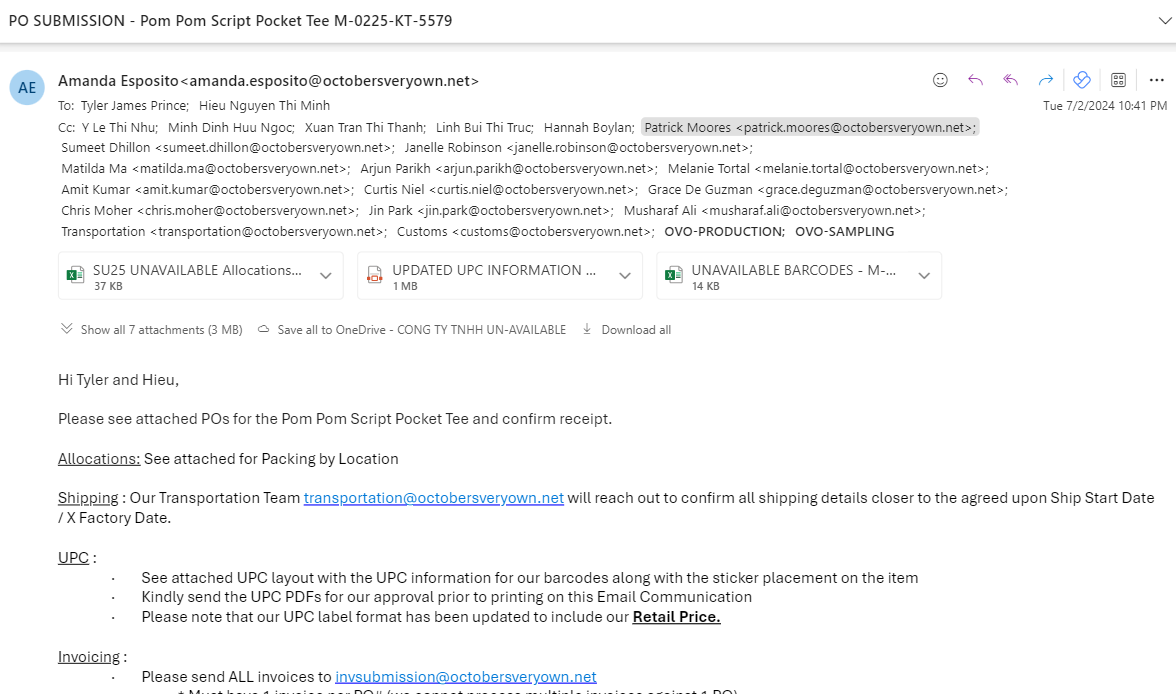Open the SU25 UNAVAILABLE Allocations attachment
Viewport: 1176px width, 694px height.
coord(188,276)
